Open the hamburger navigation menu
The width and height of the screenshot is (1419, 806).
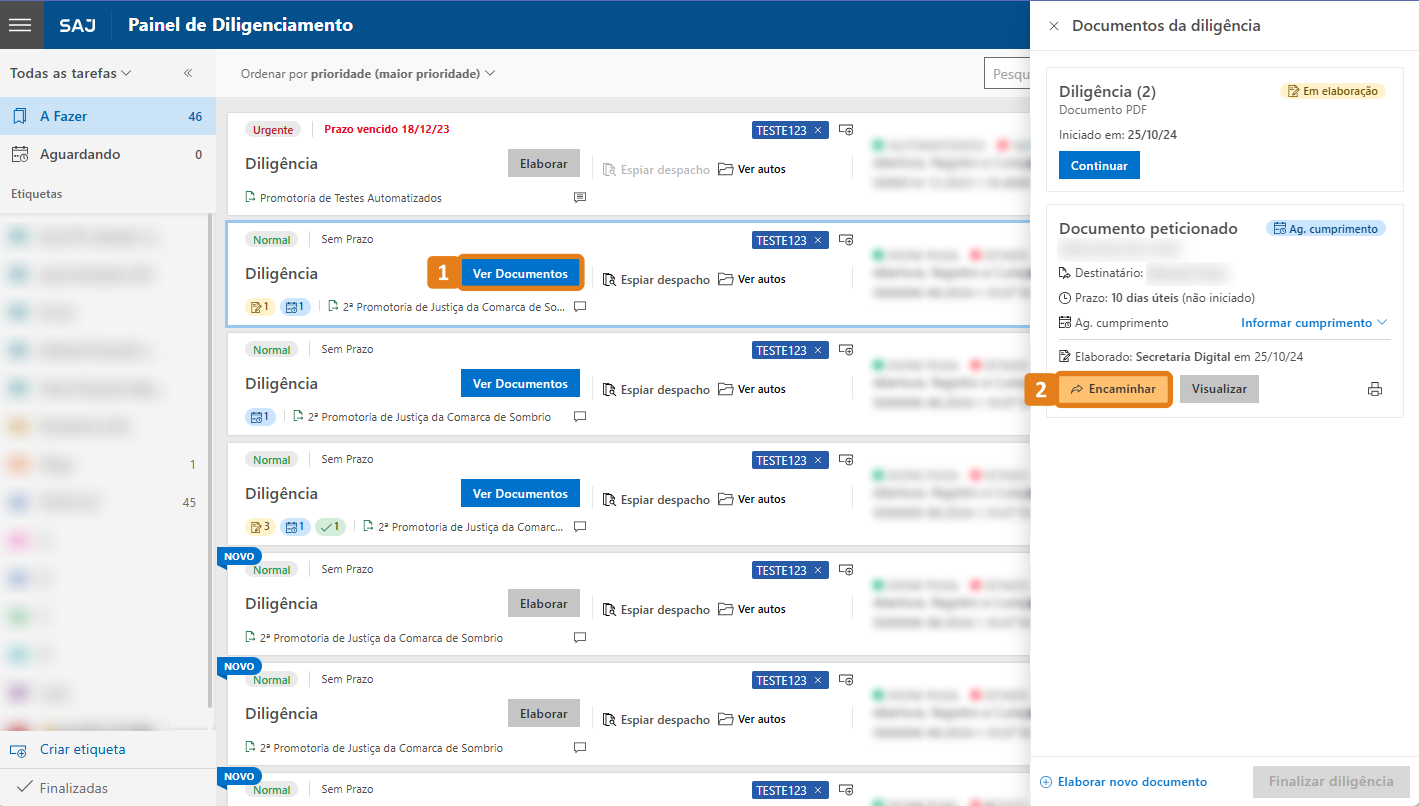click(x=20, y=24)
